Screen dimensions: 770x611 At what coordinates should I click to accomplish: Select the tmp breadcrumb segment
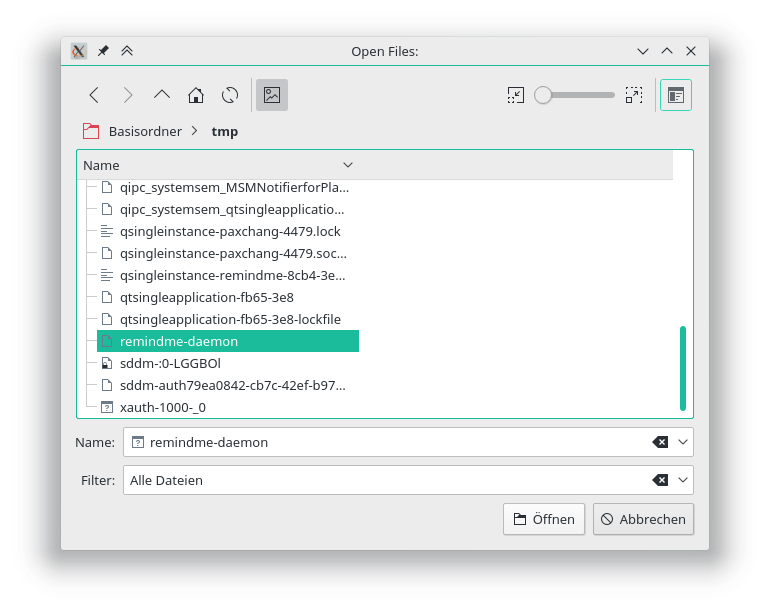(x=225, y=131)
